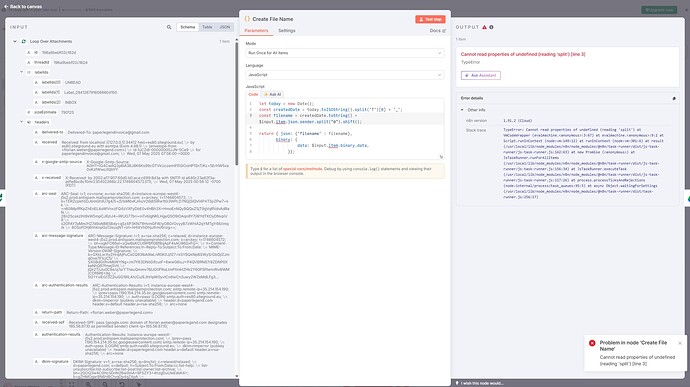Close the 'Problem in node' notification
Image resolution: width=690 pixels, height=387 pixels.
(x=680, y=343)
